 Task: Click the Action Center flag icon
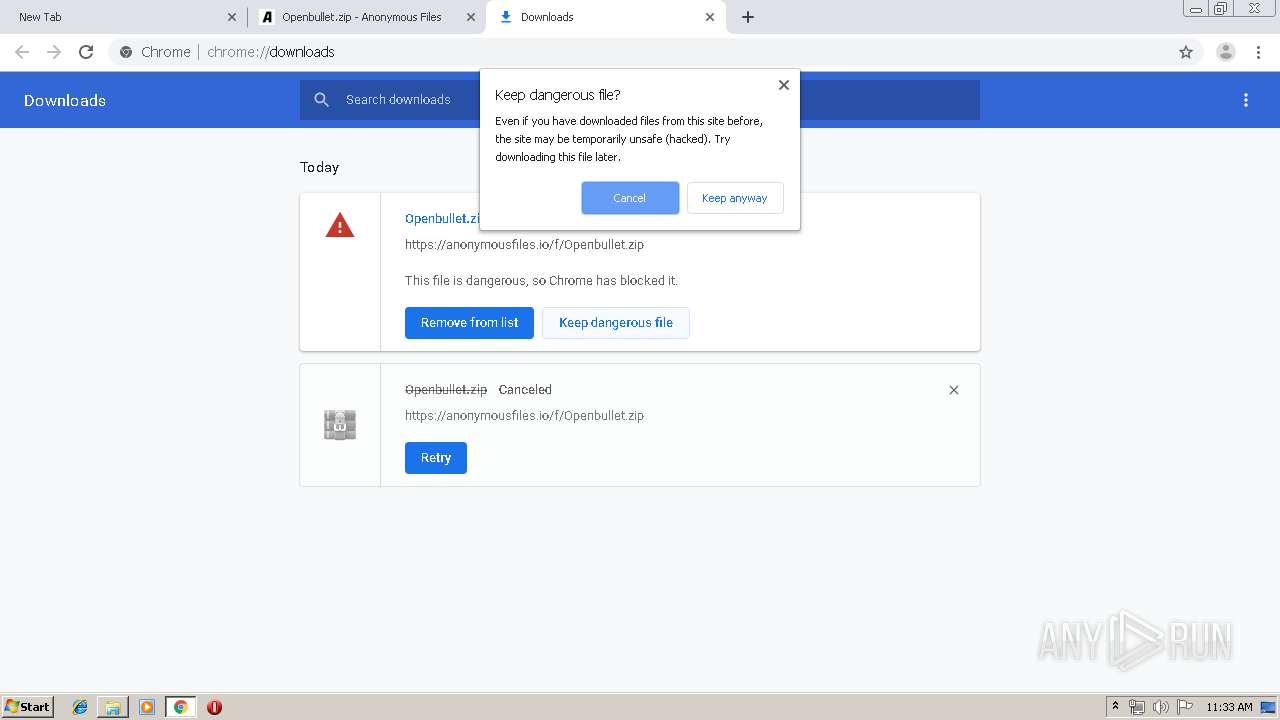pyautogui.click(x=1185, y=707)
